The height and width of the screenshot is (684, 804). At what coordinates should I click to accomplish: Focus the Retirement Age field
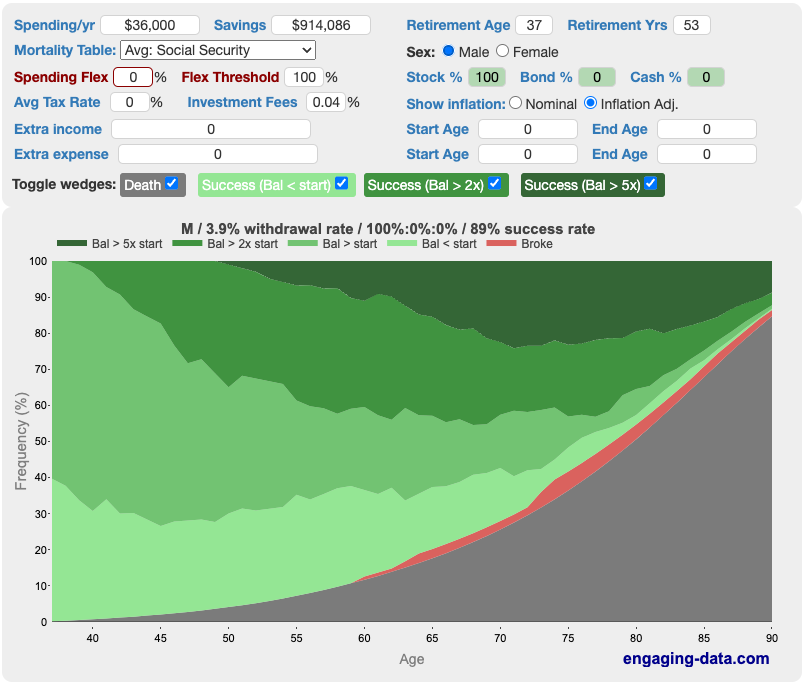coord(534,25)
